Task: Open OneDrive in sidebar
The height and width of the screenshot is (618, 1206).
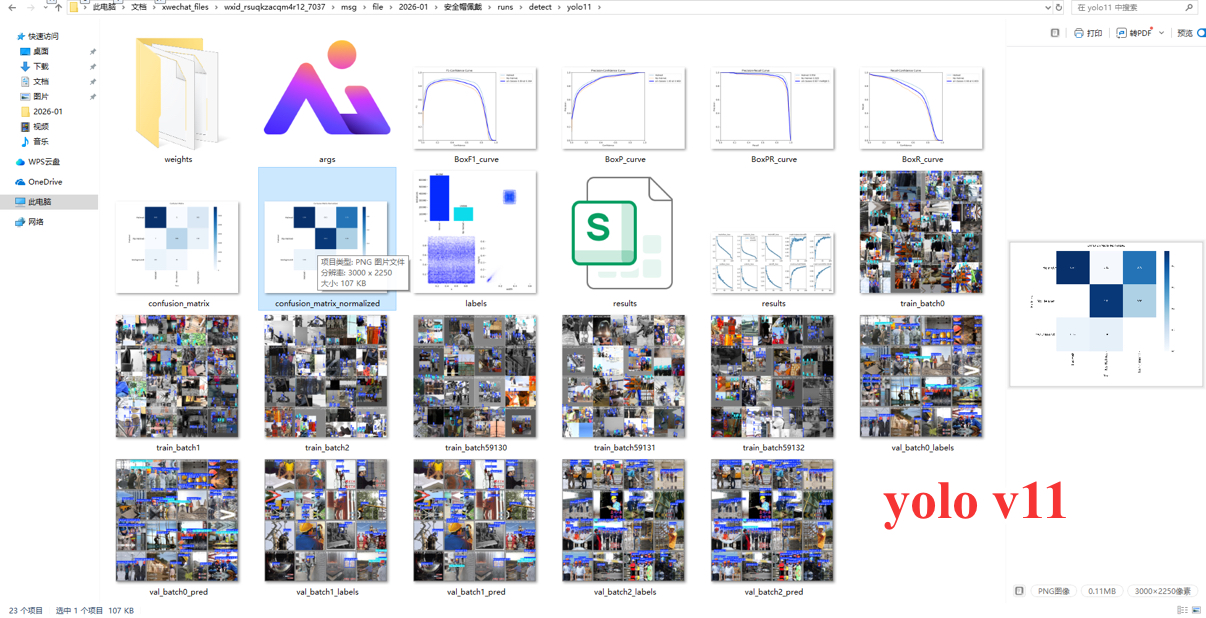Action: [38, 182]
